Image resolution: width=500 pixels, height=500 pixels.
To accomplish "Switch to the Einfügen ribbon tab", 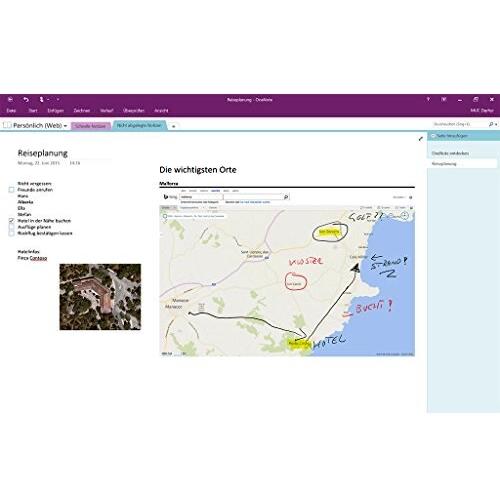I will [56, 110].
